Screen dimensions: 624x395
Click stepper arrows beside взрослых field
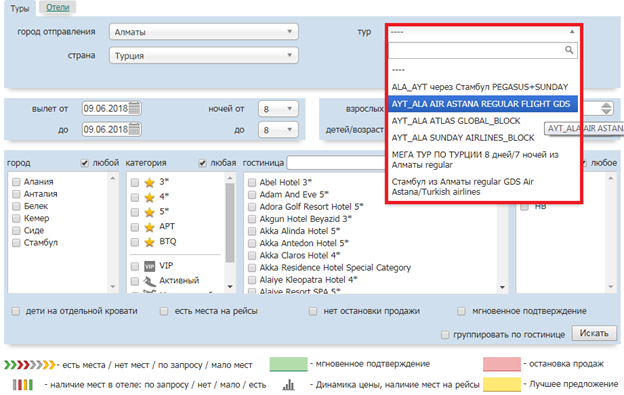click(x=606, y=108)
